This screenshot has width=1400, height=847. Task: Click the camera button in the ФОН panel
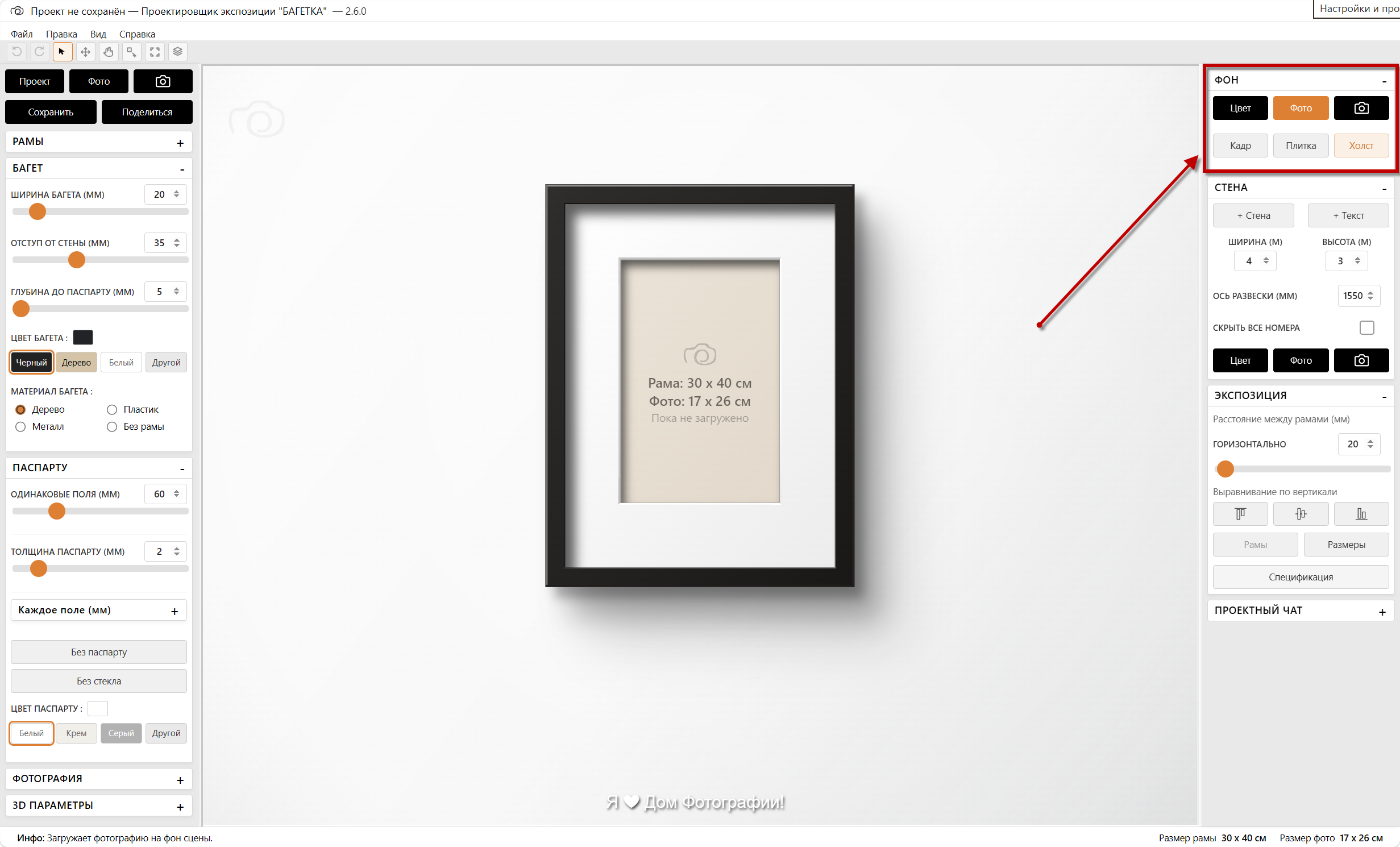(x=1361, y=108)
